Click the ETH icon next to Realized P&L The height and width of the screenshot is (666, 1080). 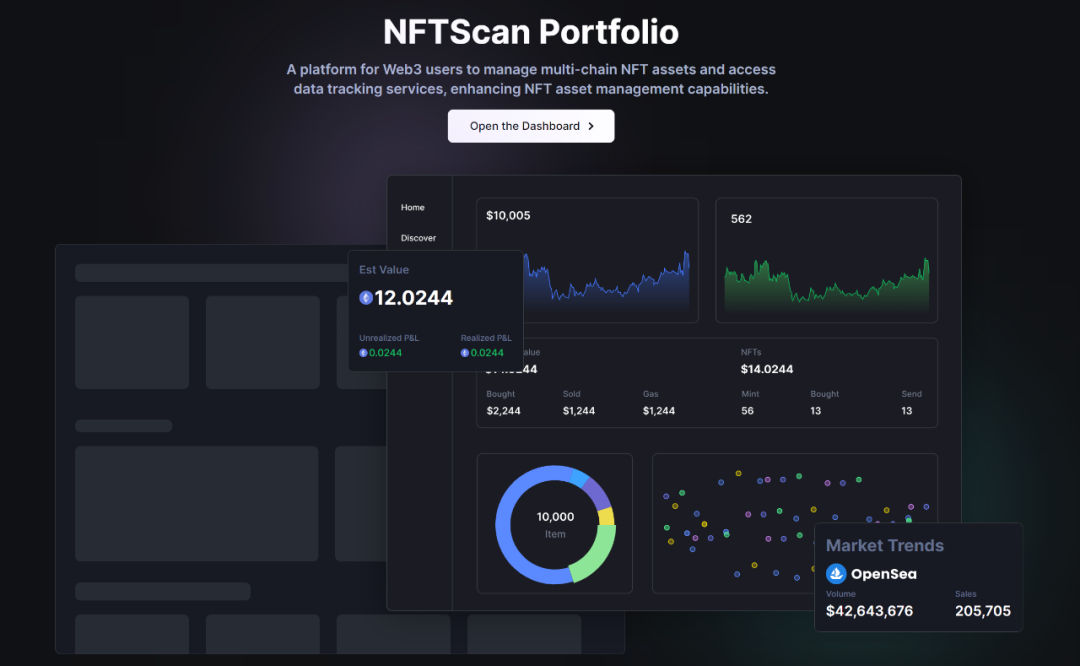tap(464, 353)
